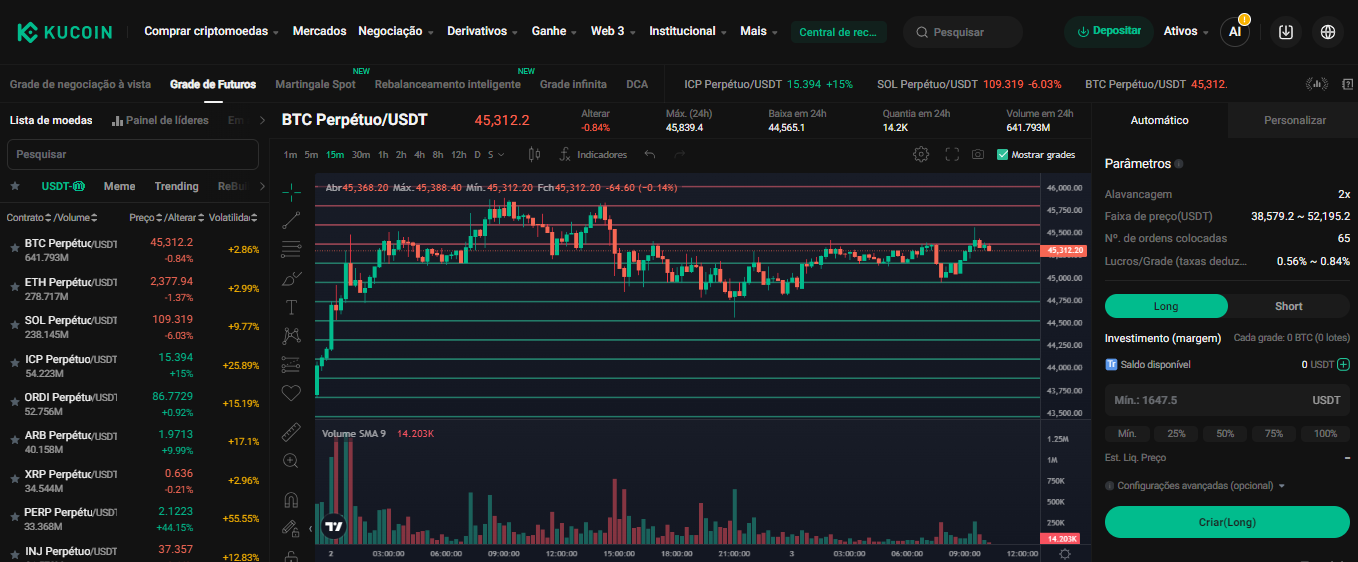Activate the zoom-in magnifier tool
The image size is (1358, 562).
(x=291, y=461)
